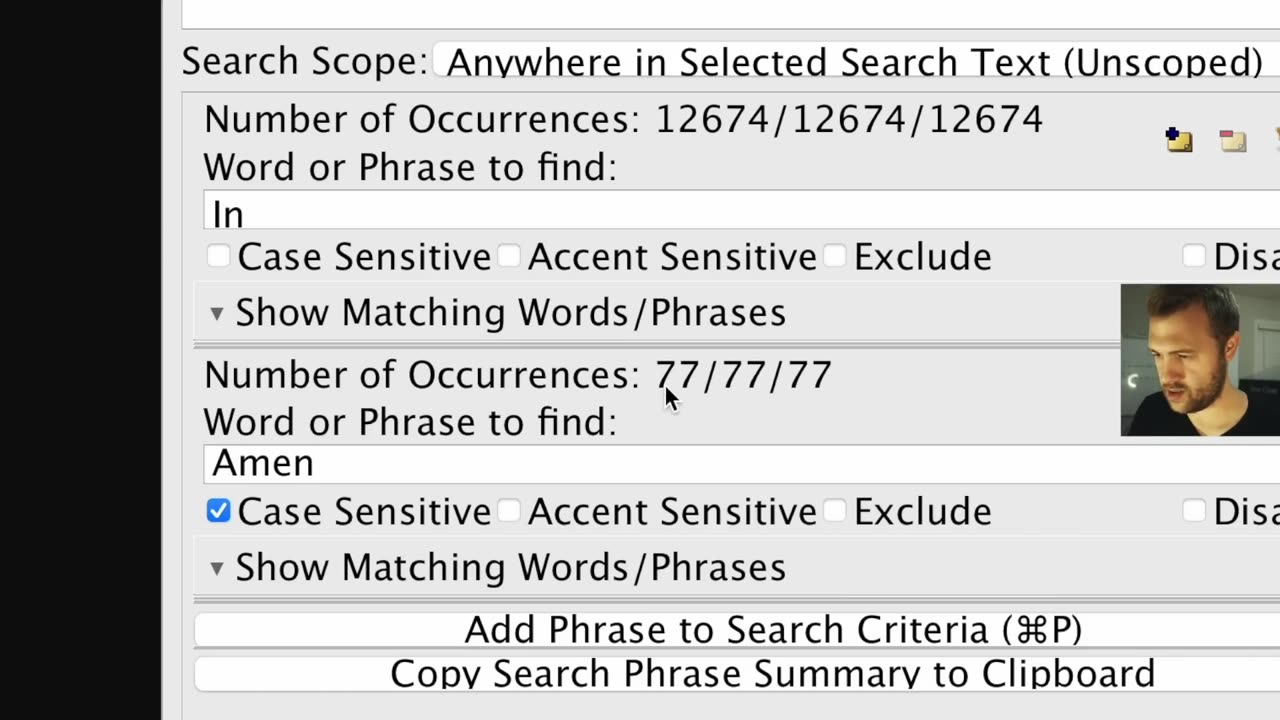Enable Case Sensitive for the "In" phrase
This screenshot has height=720, width=1280.
218,257
